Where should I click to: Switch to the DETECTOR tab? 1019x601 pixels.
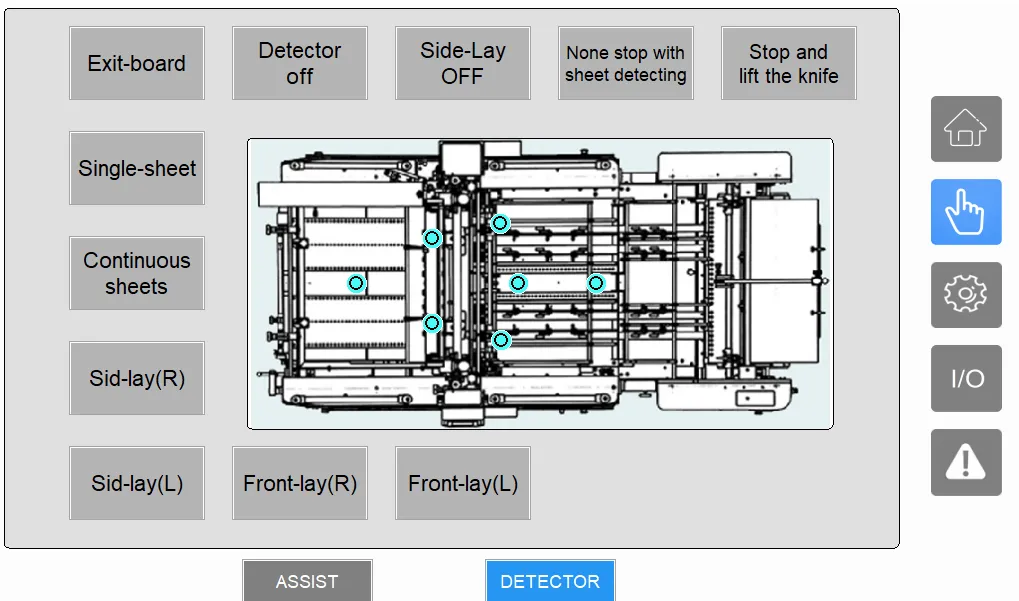[x=550, y=581]
